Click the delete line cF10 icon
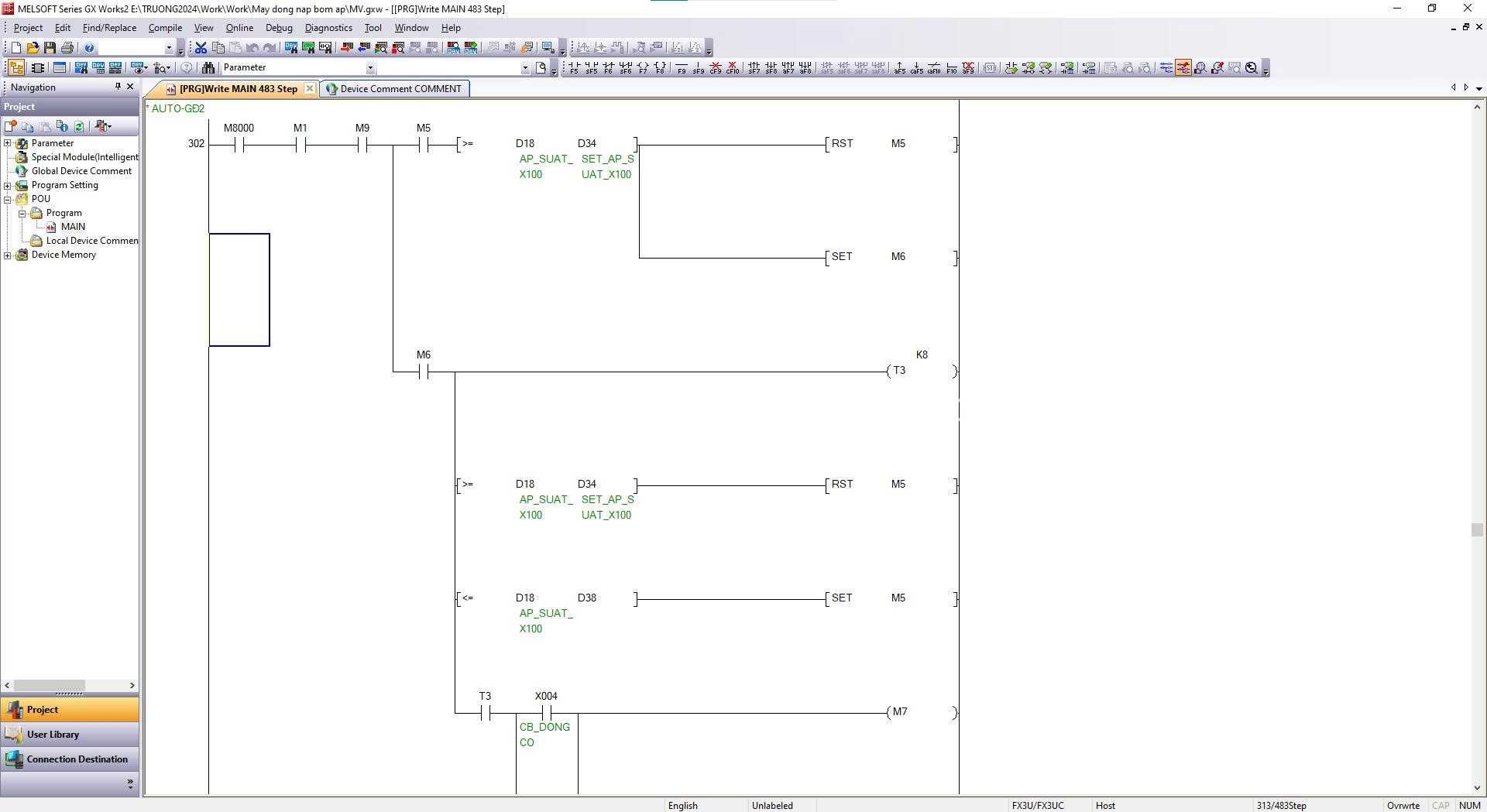The width and height of the screenshot is (1487, 812). (x=733, y=68)
